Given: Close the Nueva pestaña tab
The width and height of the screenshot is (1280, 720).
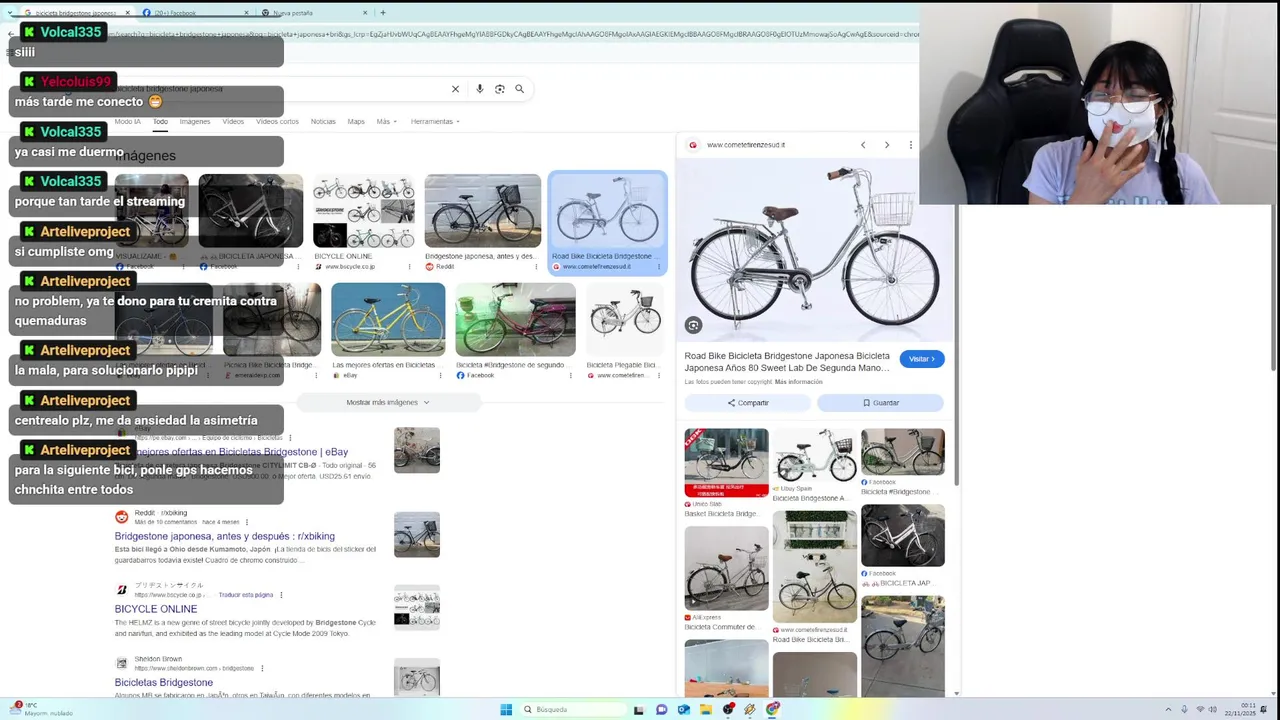Looking at the screenshot, I should tap(365, 13).
